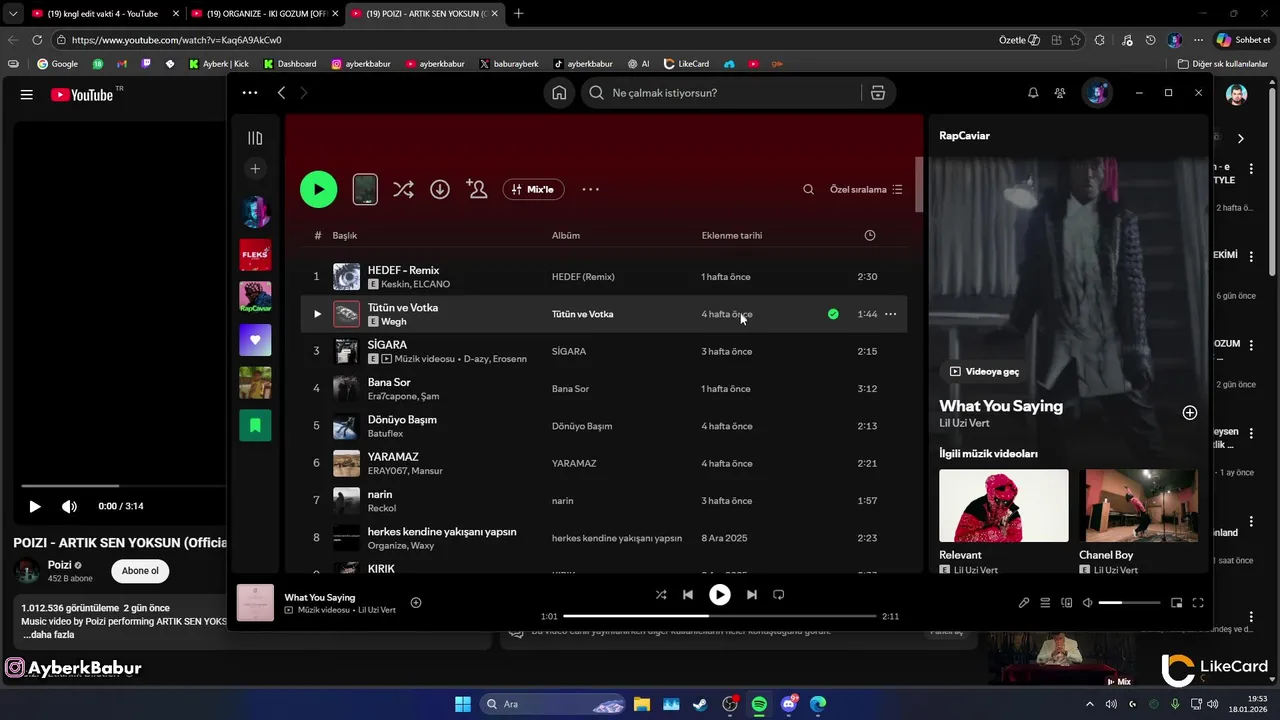1280x720 pixels.
Task: Open play queue icon
Action: (x=1045, y=603)
